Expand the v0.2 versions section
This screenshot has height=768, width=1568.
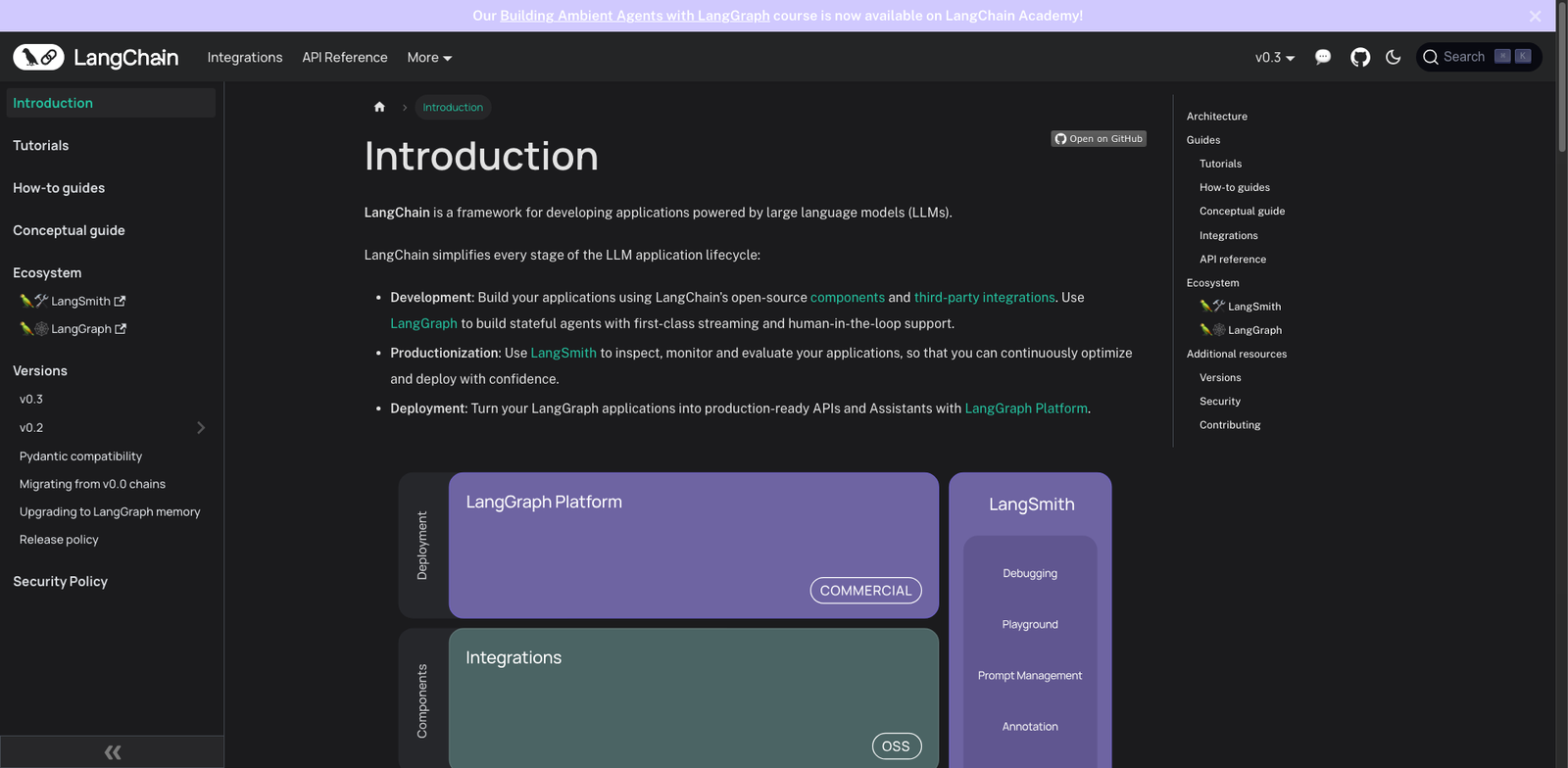coord(201,428)
